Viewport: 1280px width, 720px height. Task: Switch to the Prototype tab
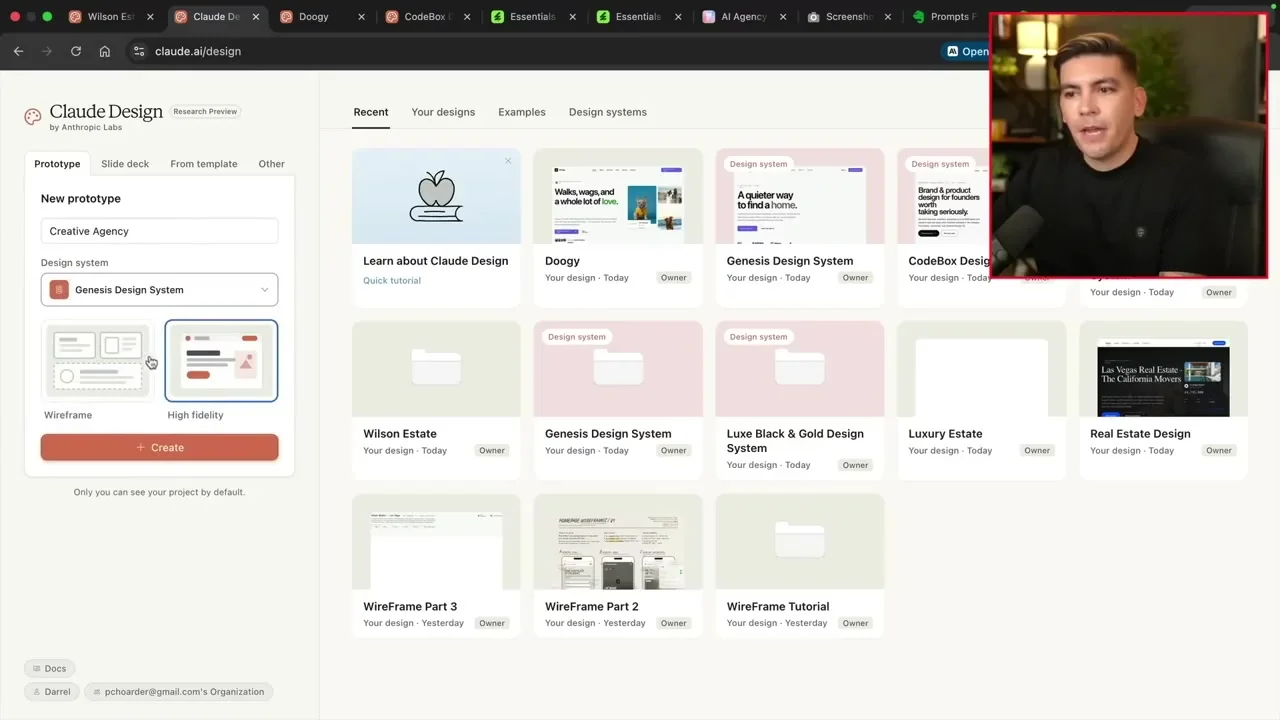(x=57, y=164)
